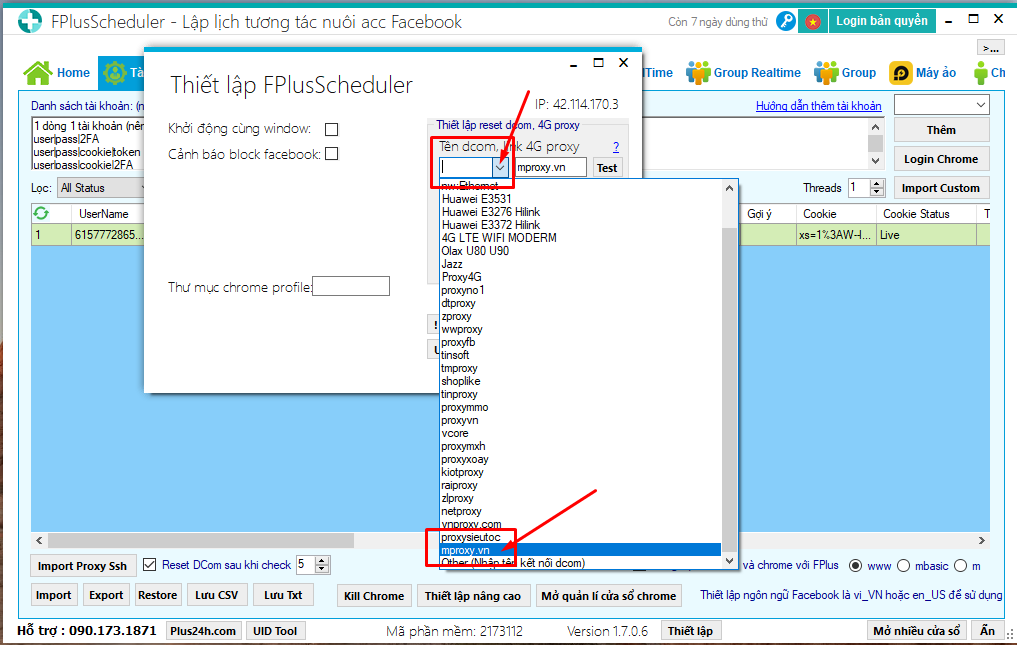Select the Vietnam flag language icon
The width and height of the screenshot is (1017, 645).
(813, 21)
